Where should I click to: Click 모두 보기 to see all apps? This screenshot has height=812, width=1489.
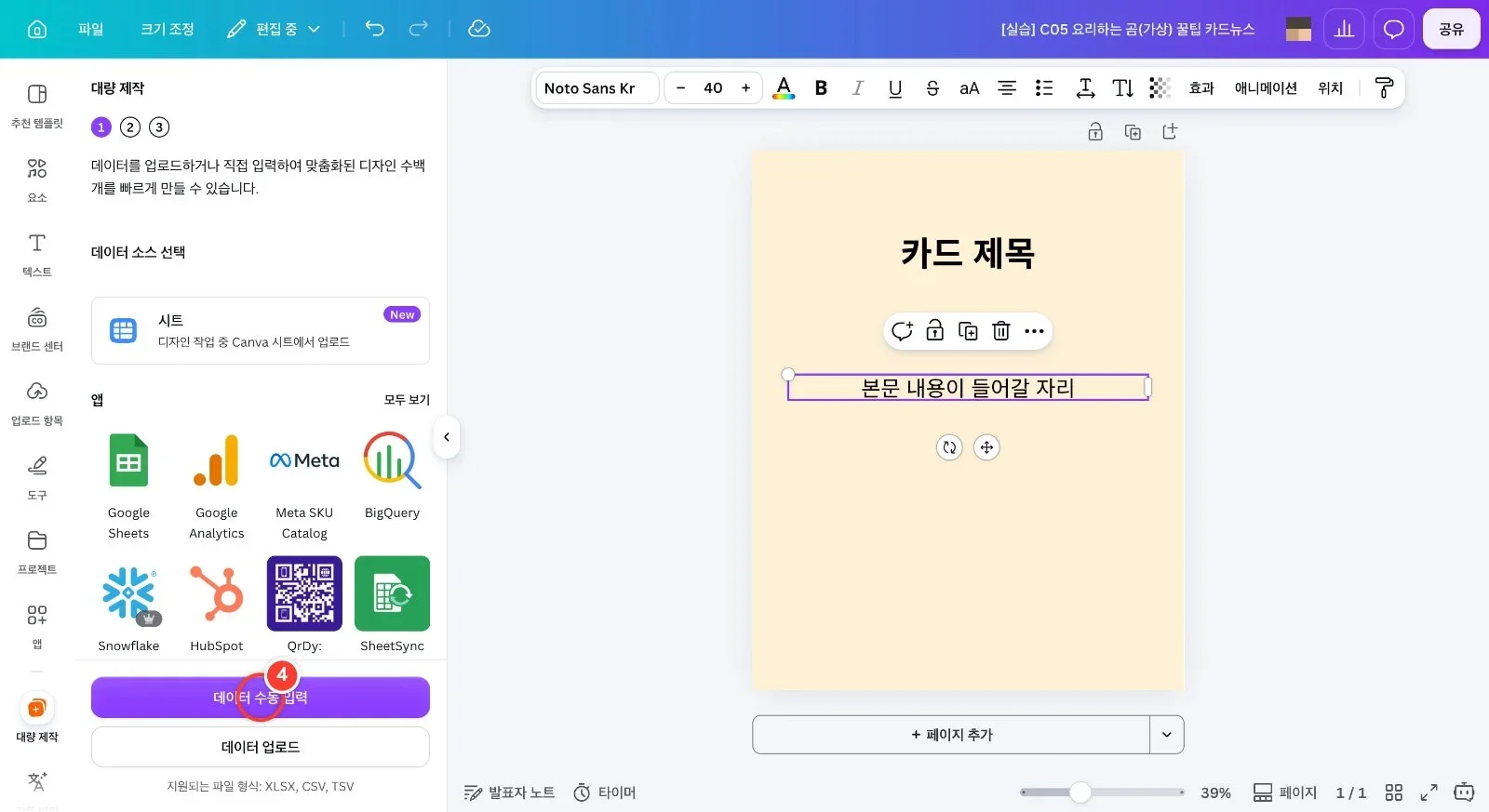pyautogui.click(x=407, y=400)
